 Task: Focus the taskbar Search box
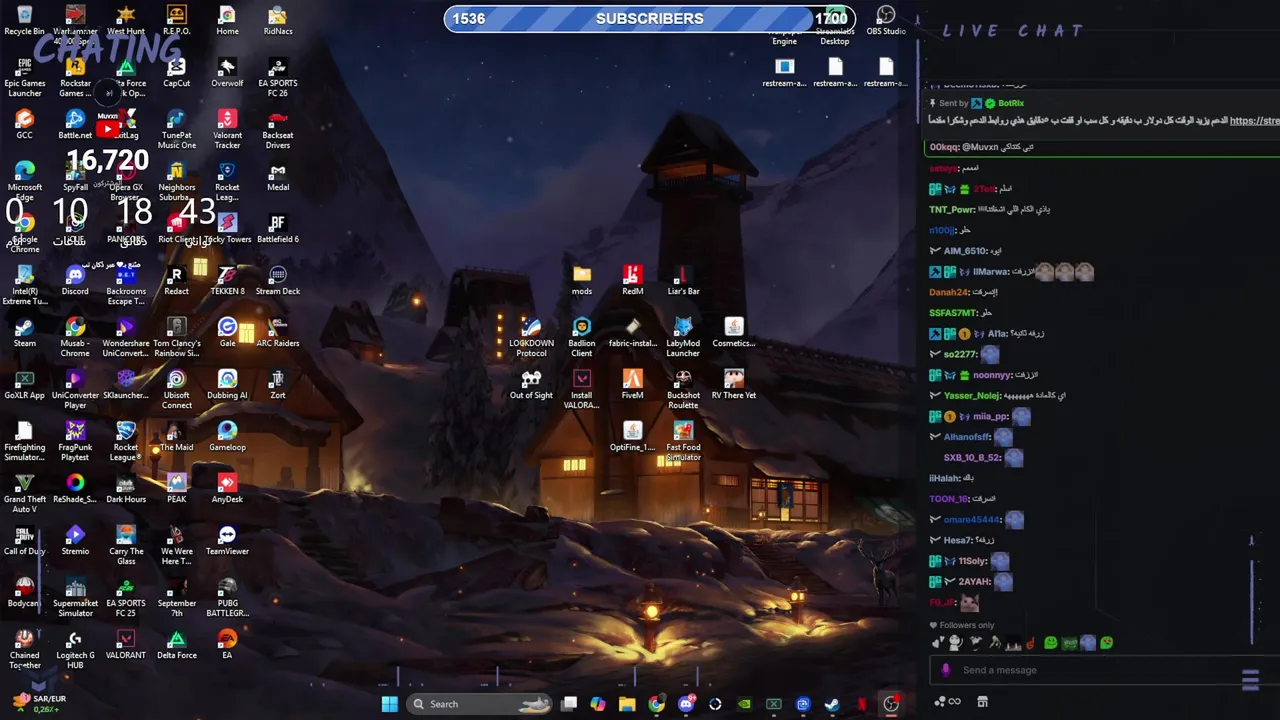click(481, 704)
